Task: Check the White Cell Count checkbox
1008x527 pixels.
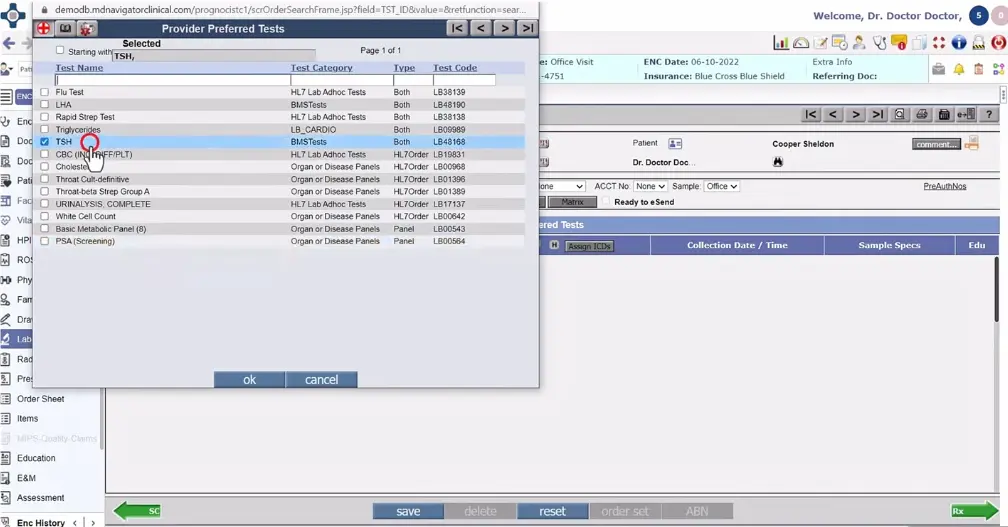Action: pos(44,216)
